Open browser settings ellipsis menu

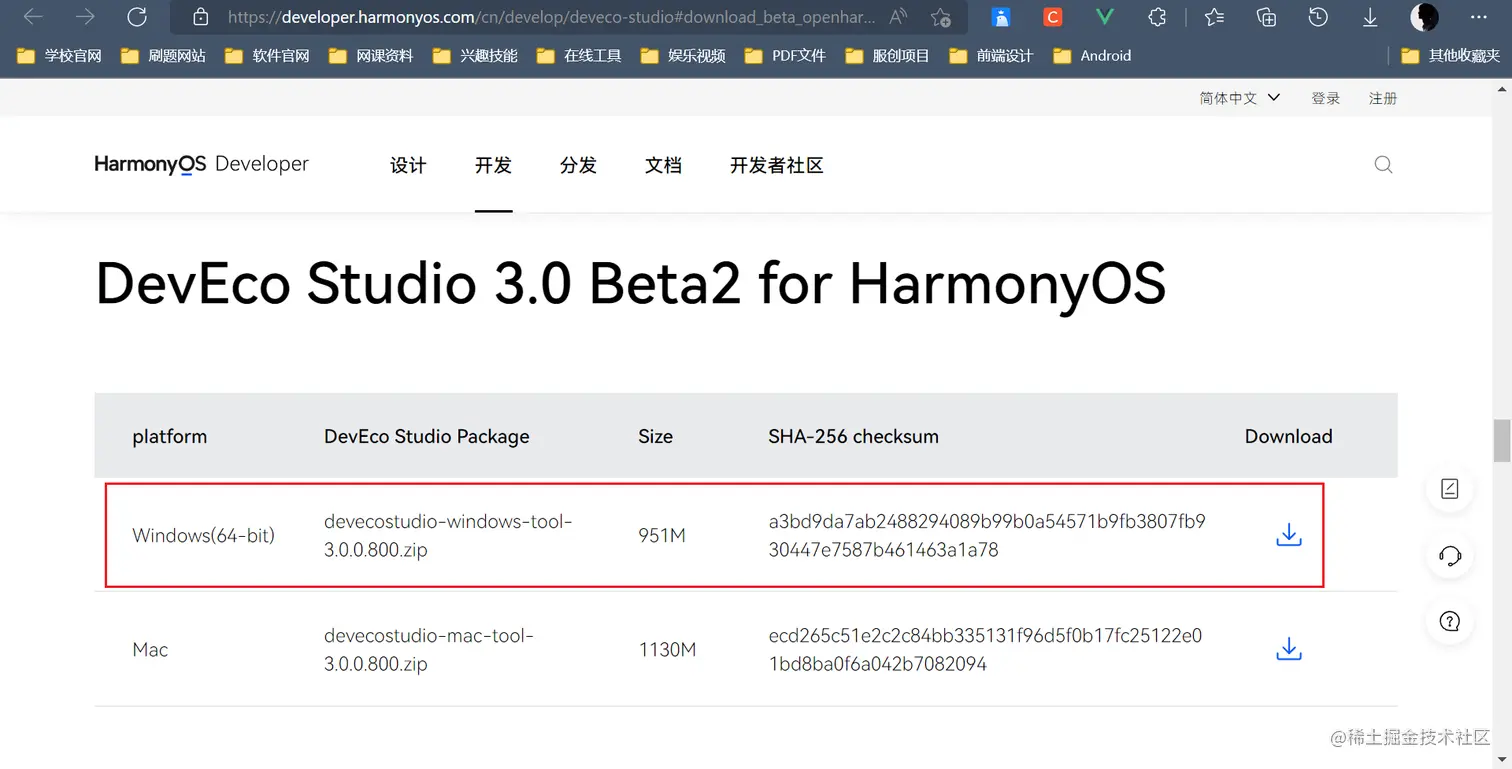[x=1478, y=17]
